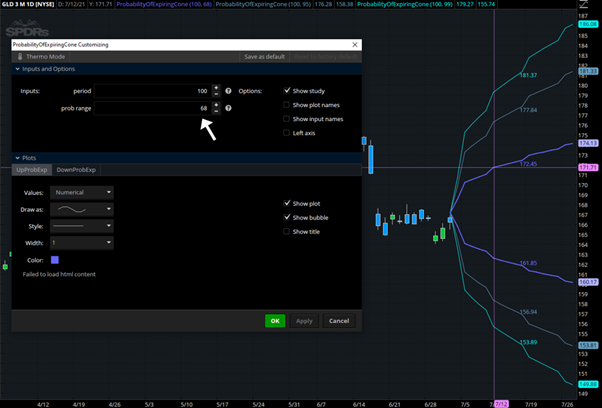
Task: Toggle the Show study checkbox
Action: [x=287, y=91]
